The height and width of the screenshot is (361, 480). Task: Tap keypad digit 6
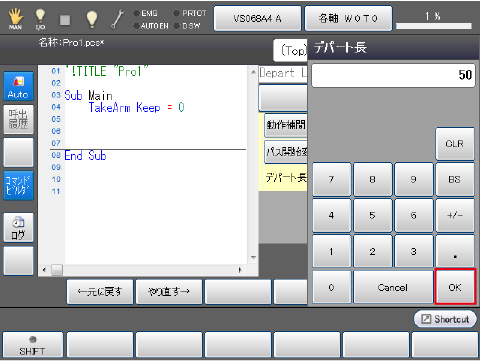point(414,215)
